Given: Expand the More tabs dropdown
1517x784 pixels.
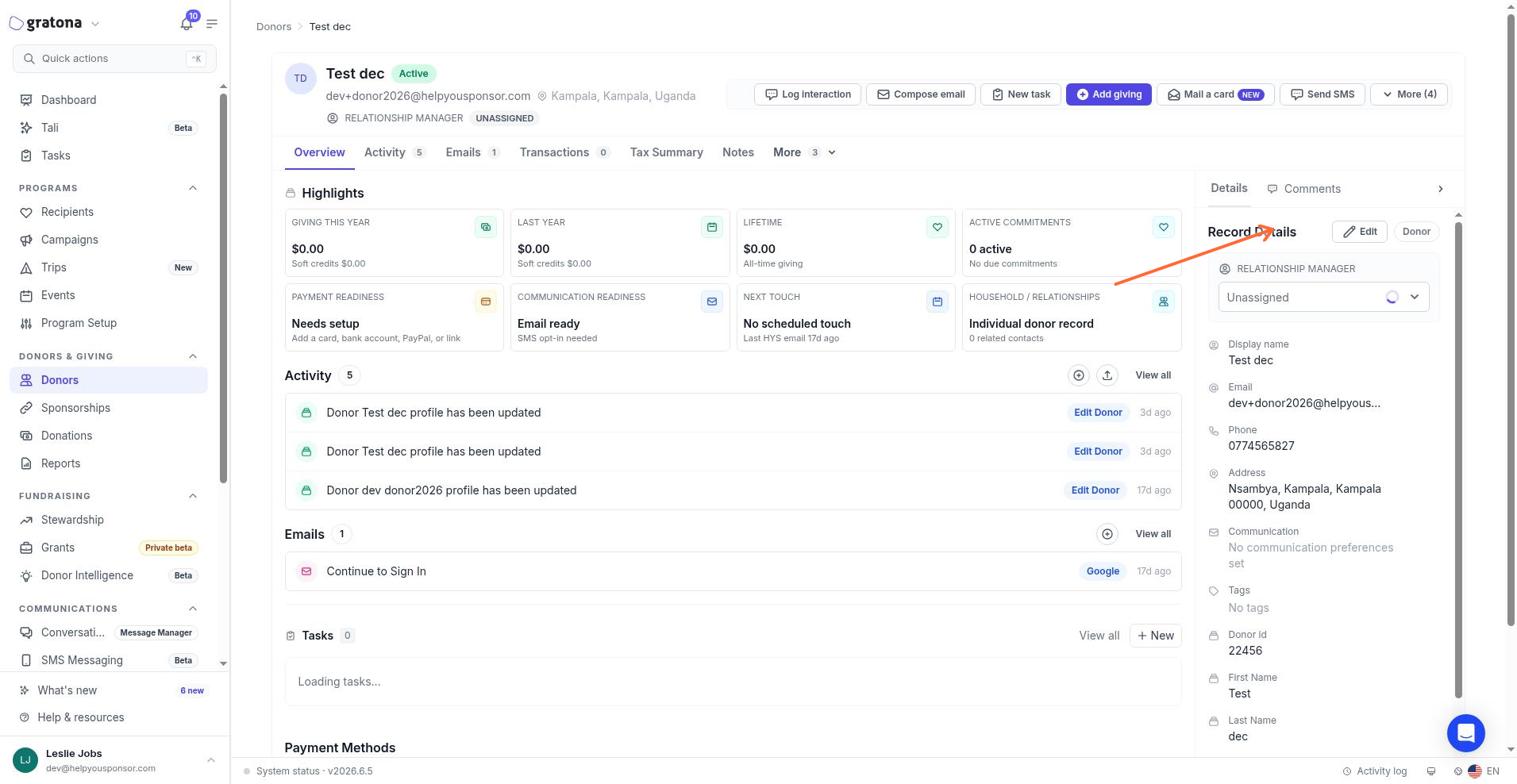Looking at the screenshot, I should pyautogui.click(x=804, y=152).
